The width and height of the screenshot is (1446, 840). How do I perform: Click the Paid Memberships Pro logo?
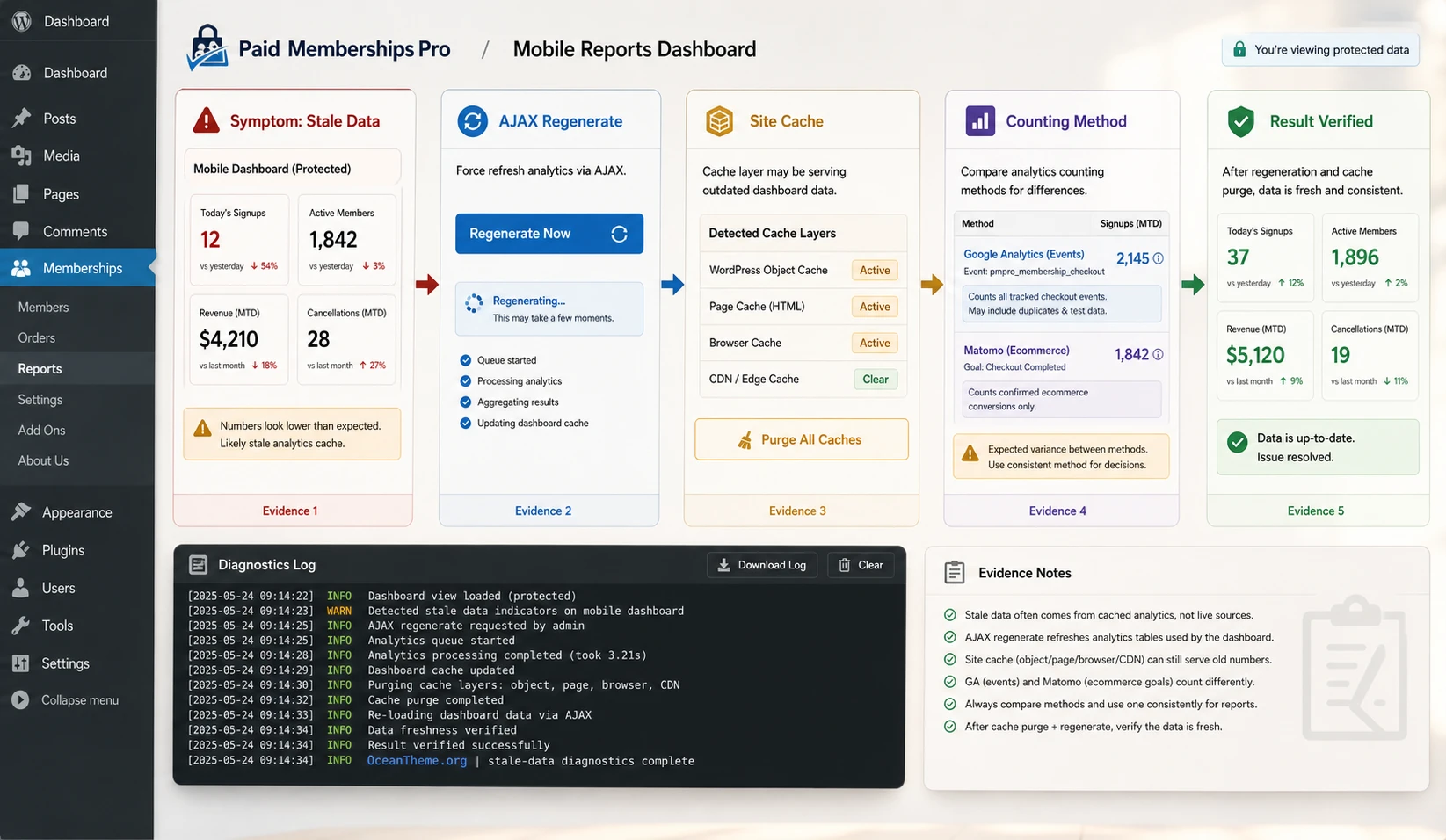click(x=207, y=47)
